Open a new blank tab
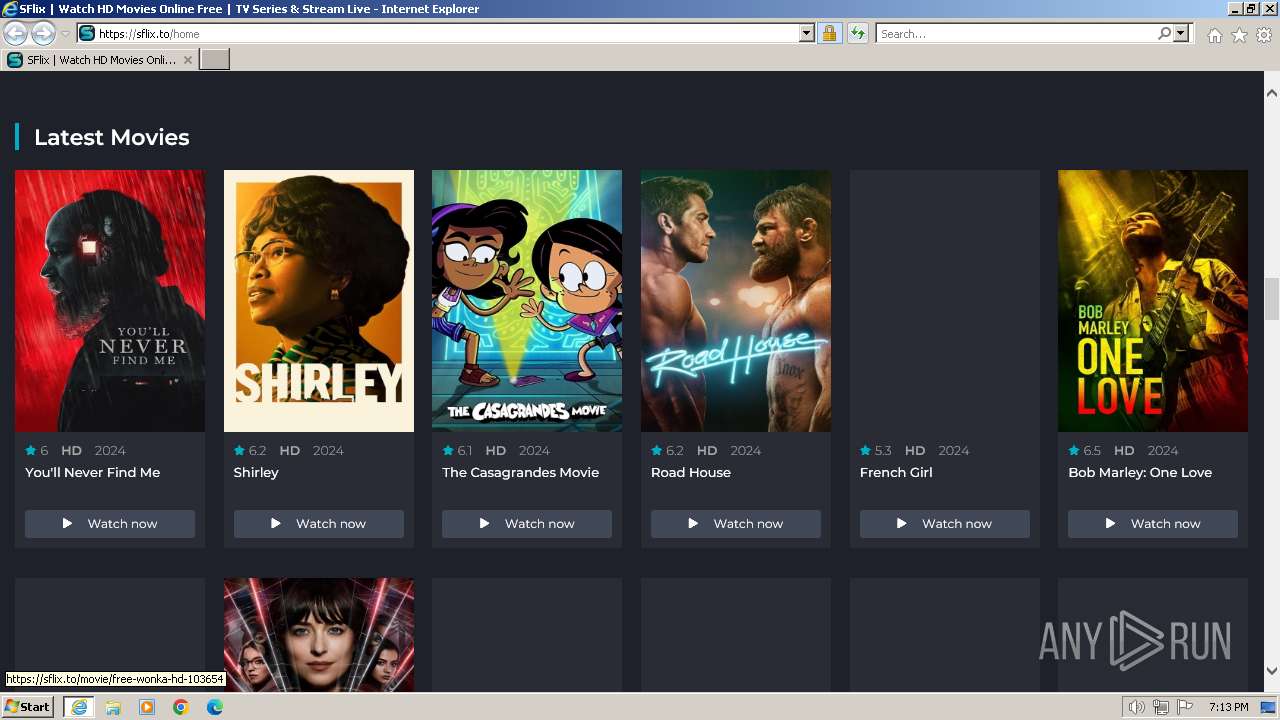This screenshot has height=720, width=1280. coord(215,60)
